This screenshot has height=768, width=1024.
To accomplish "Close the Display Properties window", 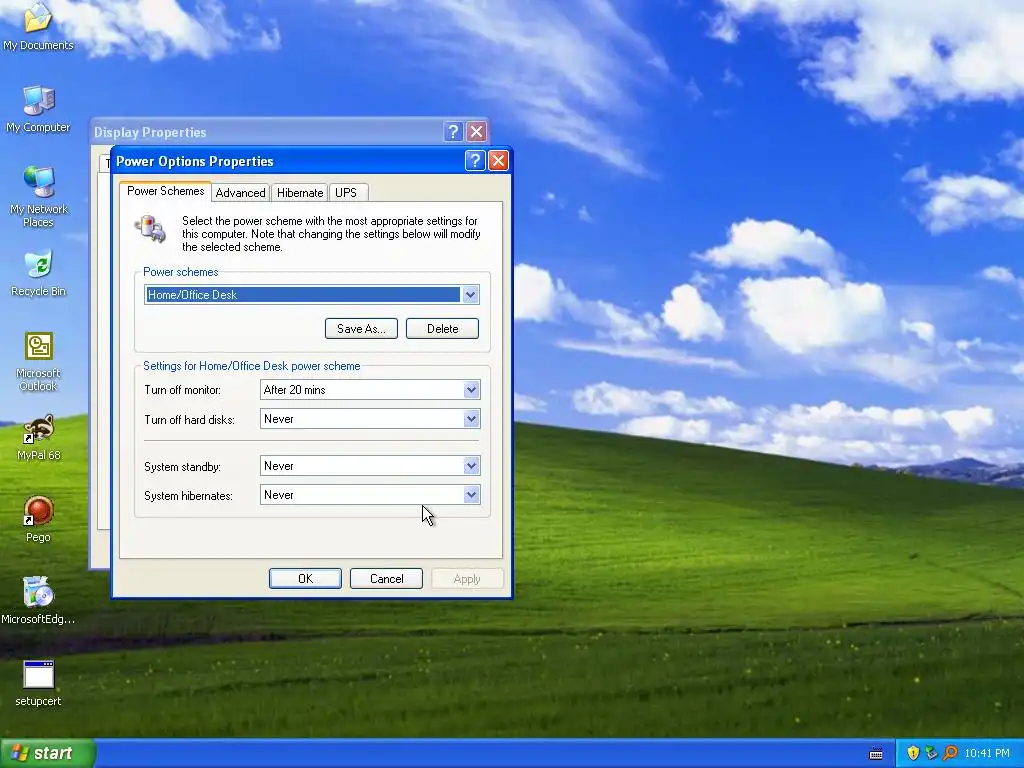I will click(x=477, y=132).
